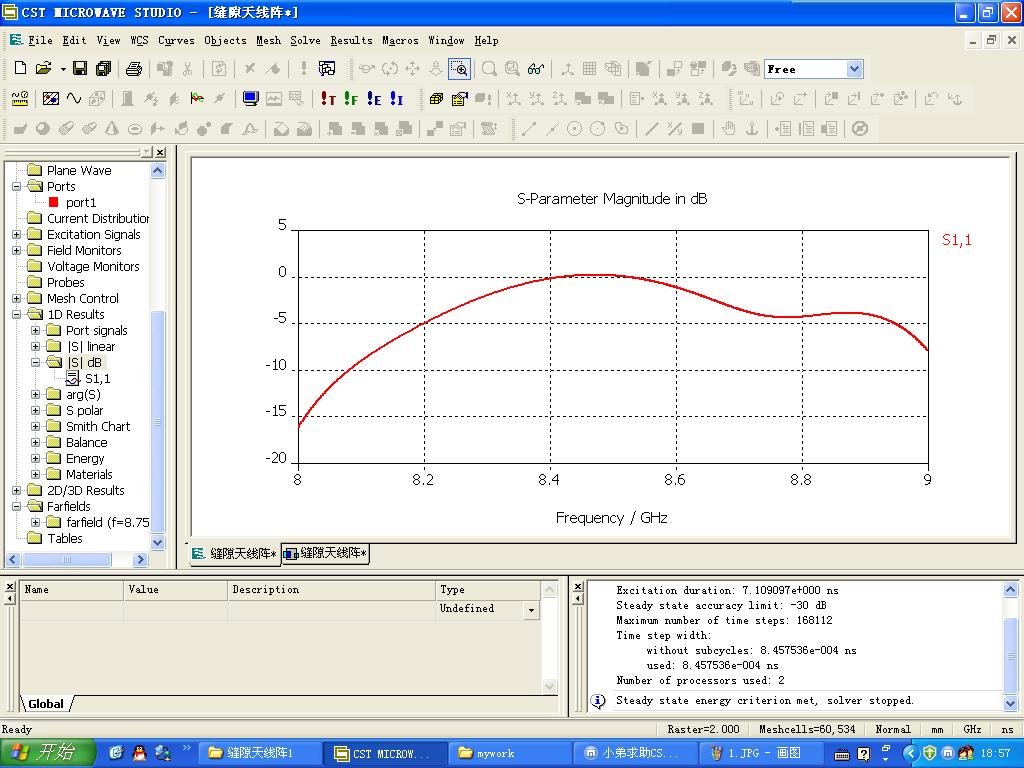Click message window scroll-up arrow
The image size is (1024, 768).
[1010, 590]
